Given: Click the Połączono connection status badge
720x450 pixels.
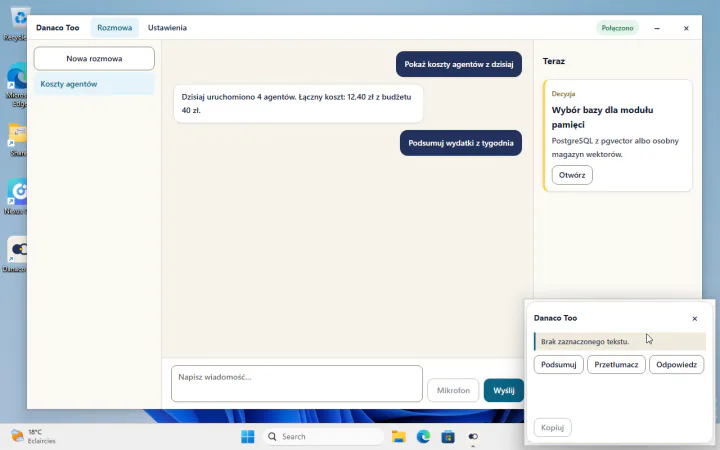Looking at the screenshot, I should click(x=617, y=28).
